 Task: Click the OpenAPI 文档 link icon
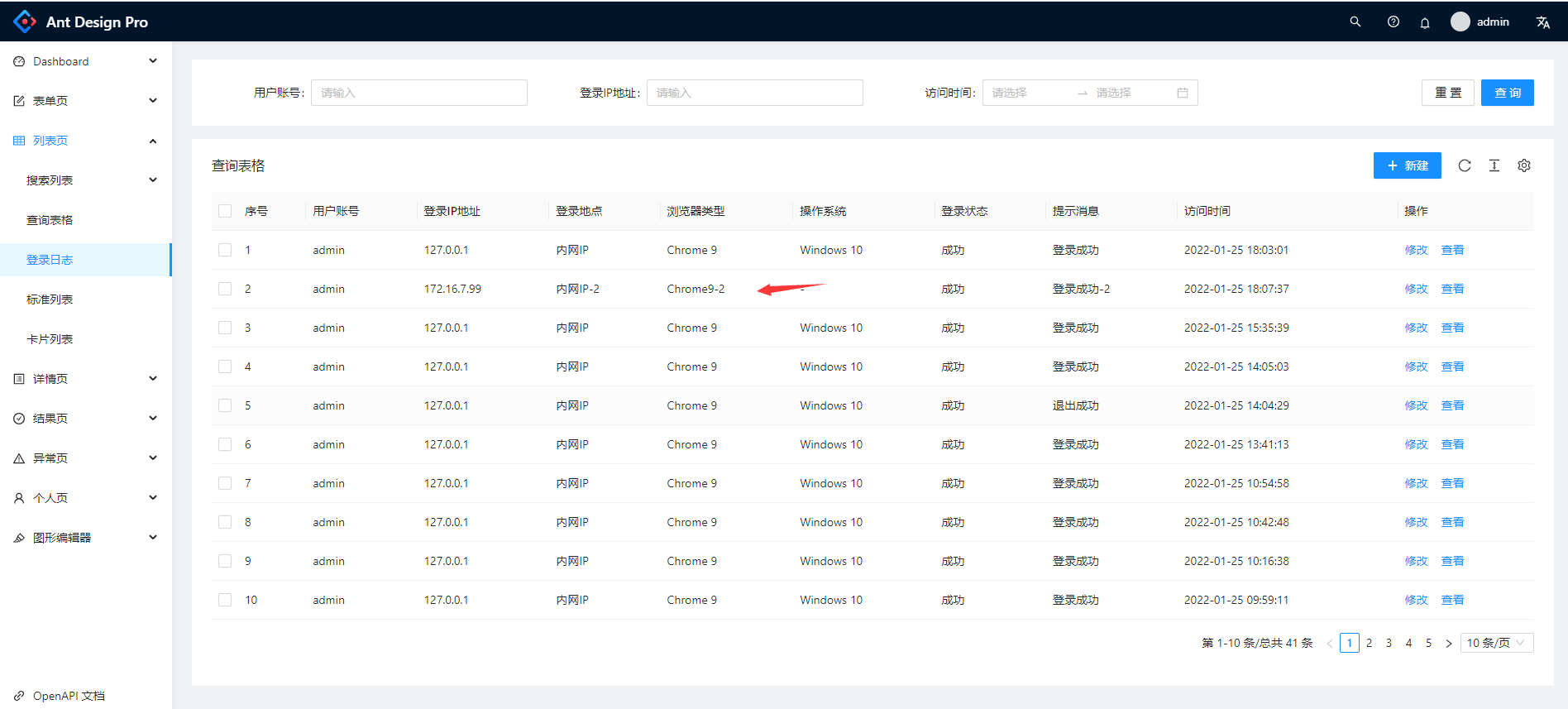[x=19, y=696]
